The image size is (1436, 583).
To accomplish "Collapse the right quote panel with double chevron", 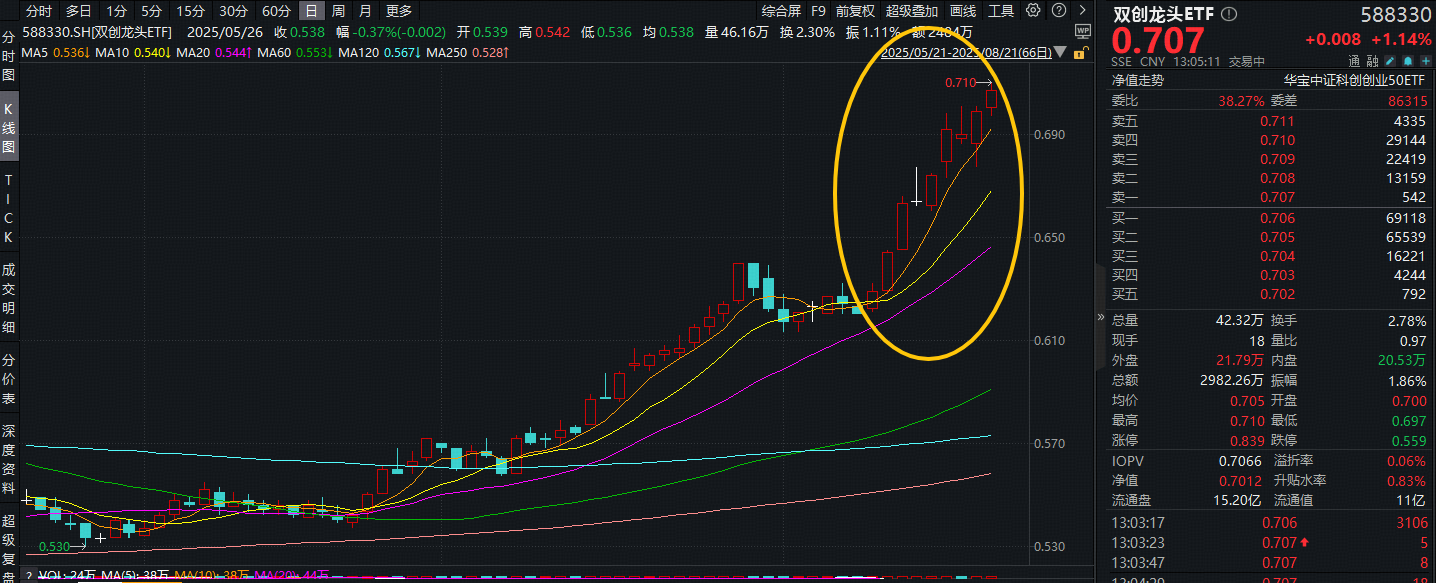I will [1102, 316].
